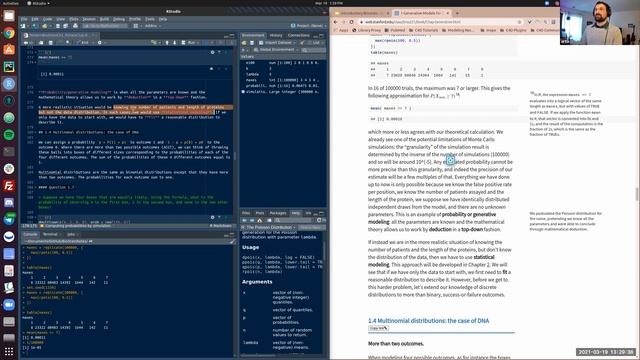The image size is (640, 360).
Task: Open the Project (None) dropdown
Action: 309,26
